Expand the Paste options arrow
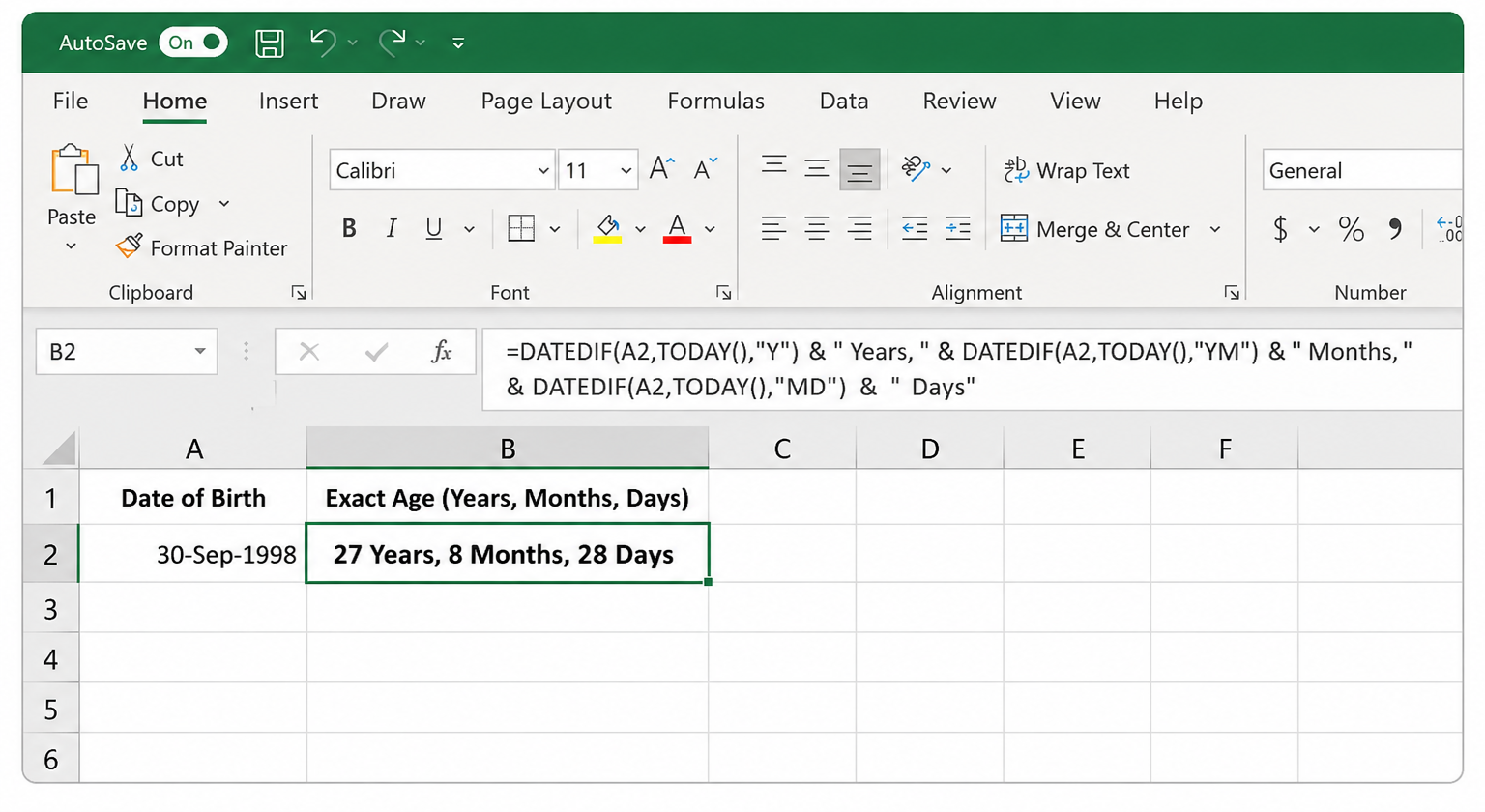 [x=71, y=246]
